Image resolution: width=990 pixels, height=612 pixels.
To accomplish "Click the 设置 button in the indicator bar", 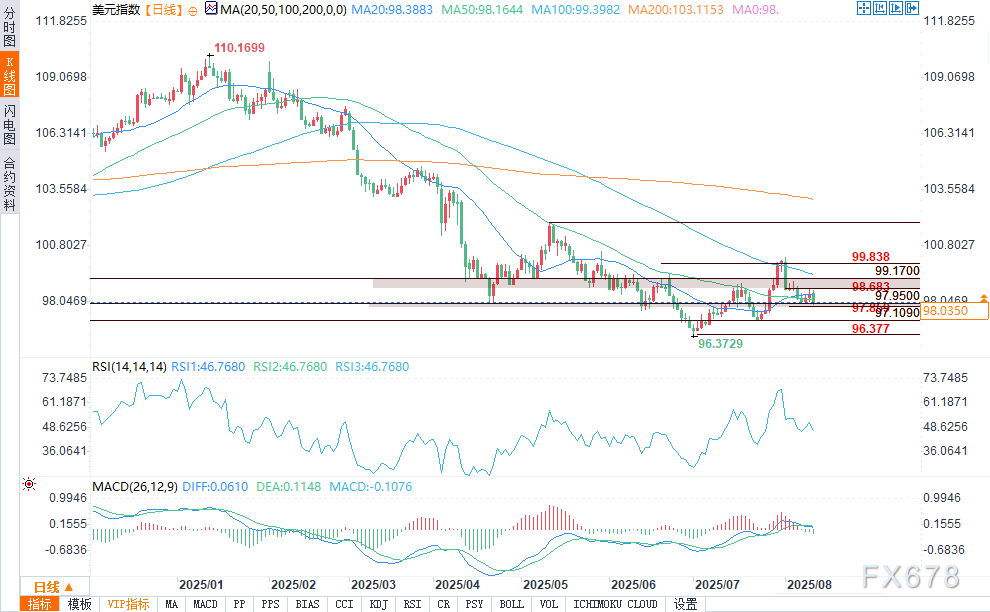I will point(685,604).
